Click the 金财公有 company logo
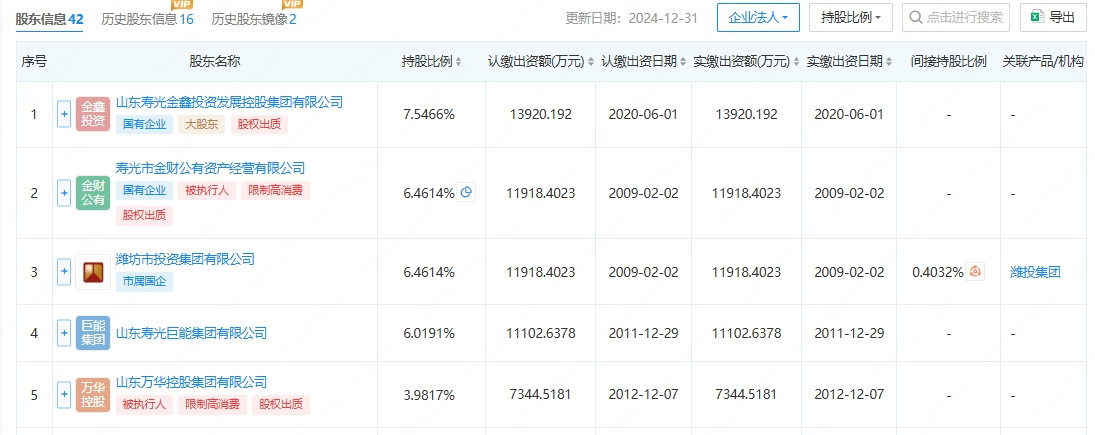Image resolution: width=1095 pixels, height=435 pixels. click(93, 193)
